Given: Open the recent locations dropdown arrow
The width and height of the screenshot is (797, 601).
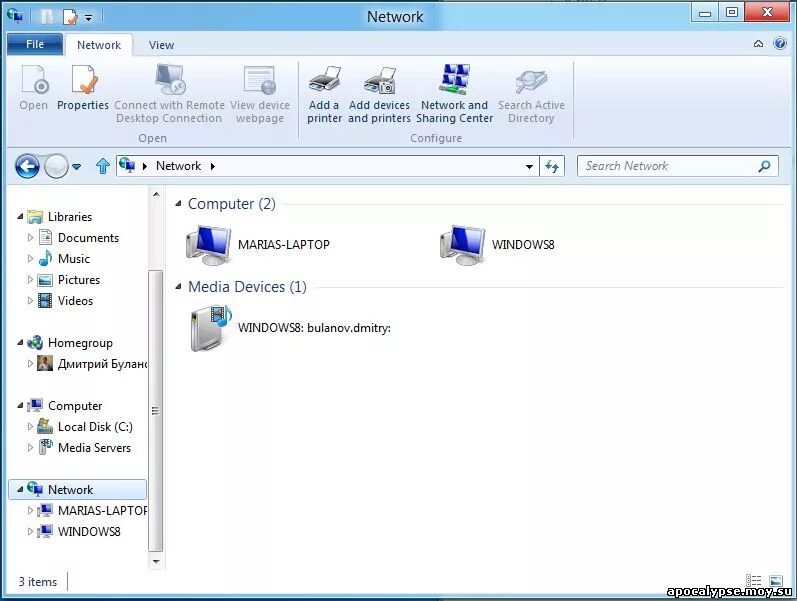Looking at the screenshot, I should click(x=76, y=167).
